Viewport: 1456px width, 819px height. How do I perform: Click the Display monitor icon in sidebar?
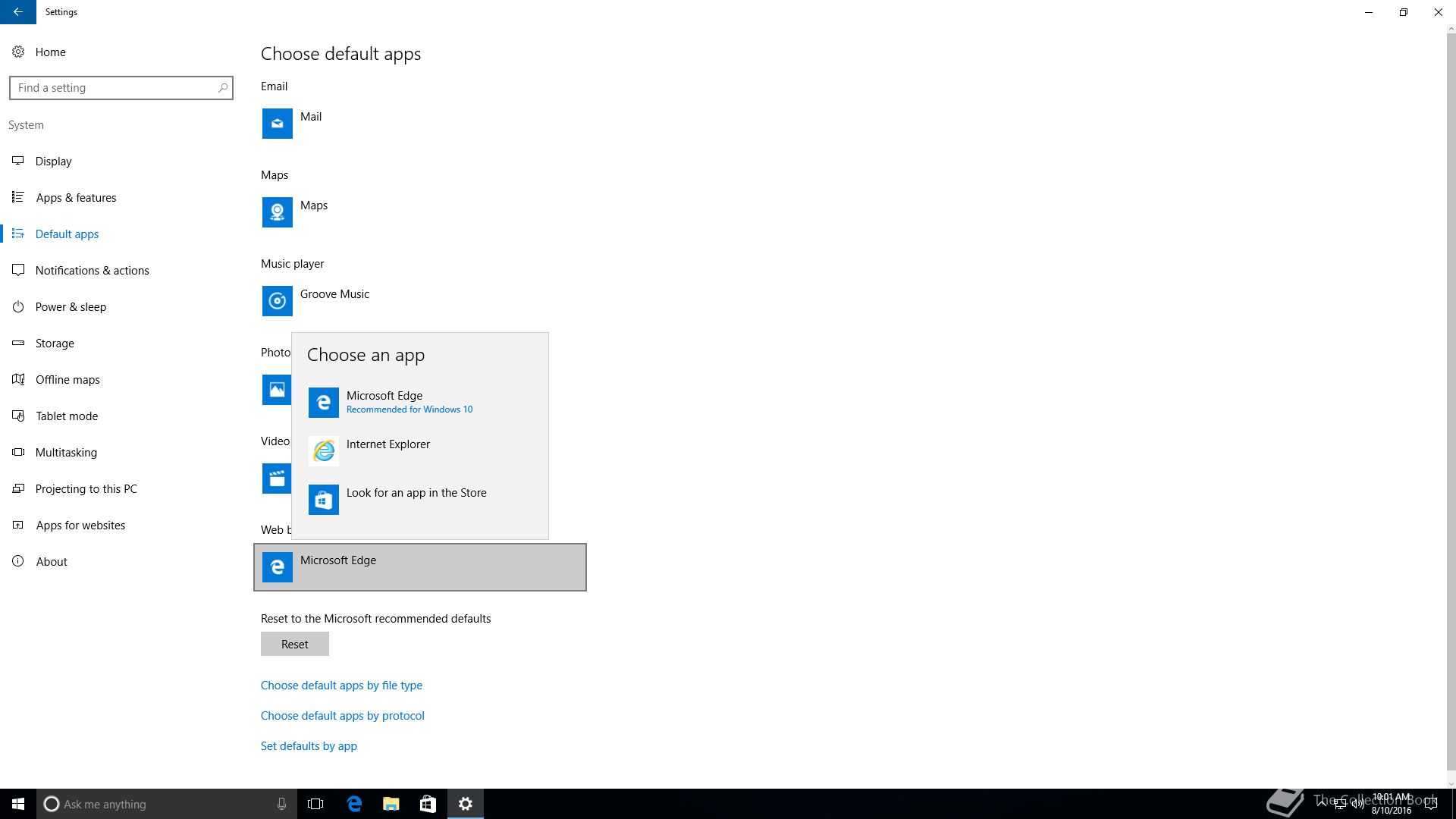[18, 161]
